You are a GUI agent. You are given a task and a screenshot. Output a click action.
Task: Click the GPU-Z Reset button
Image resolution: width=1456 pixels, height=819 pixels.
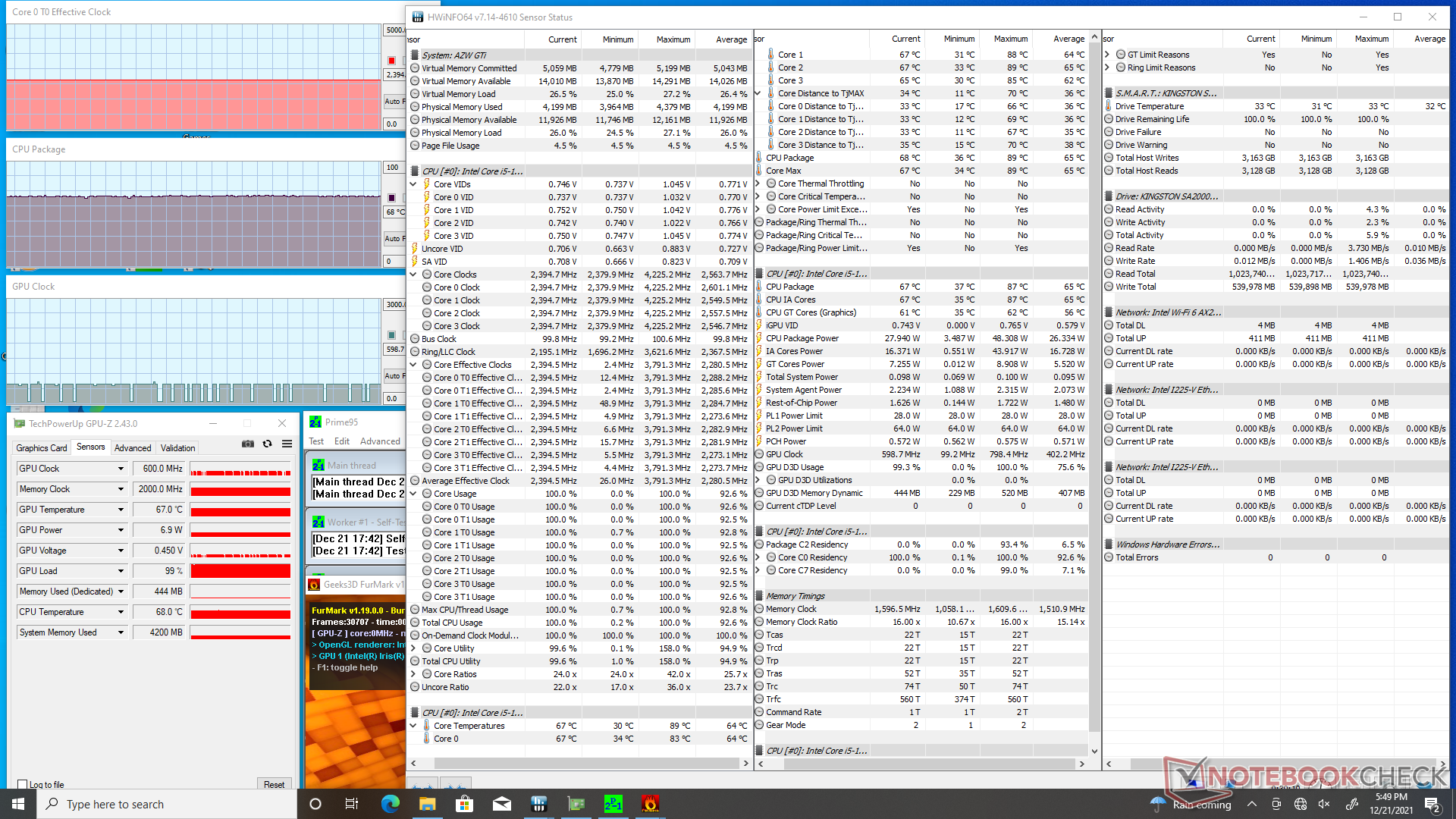275,785
